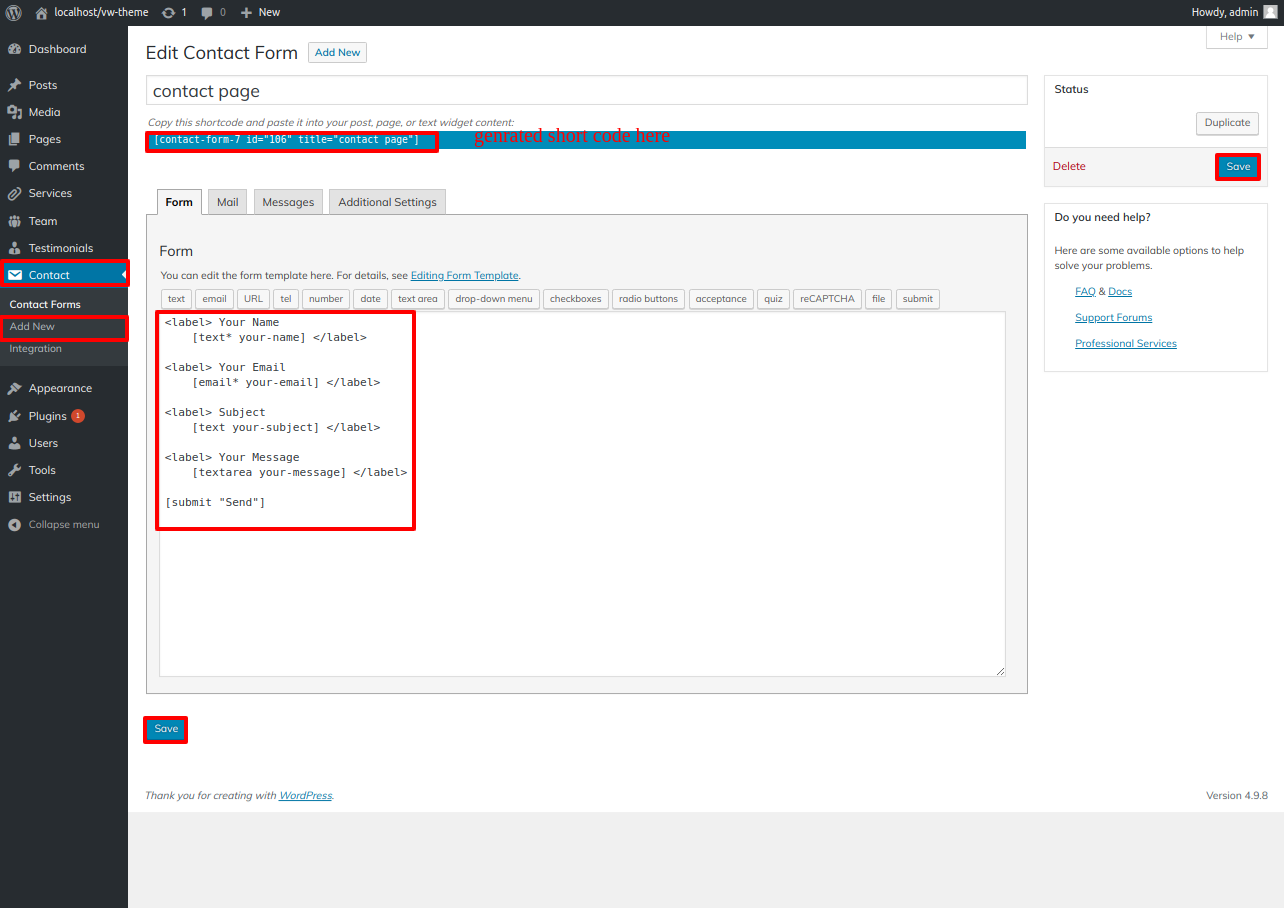Click the red Delete link
This screenshot has width=1284, height=908.
tap(1069, 166)
